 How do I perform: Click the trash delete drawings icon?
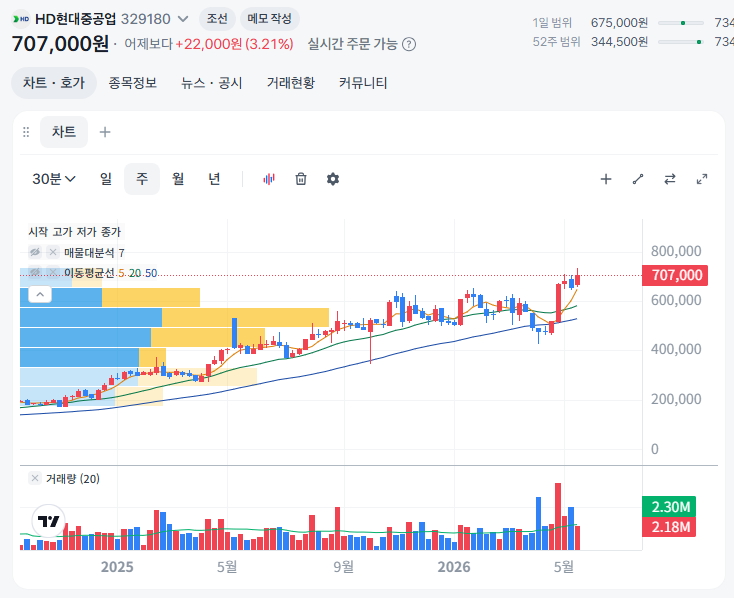301,179
